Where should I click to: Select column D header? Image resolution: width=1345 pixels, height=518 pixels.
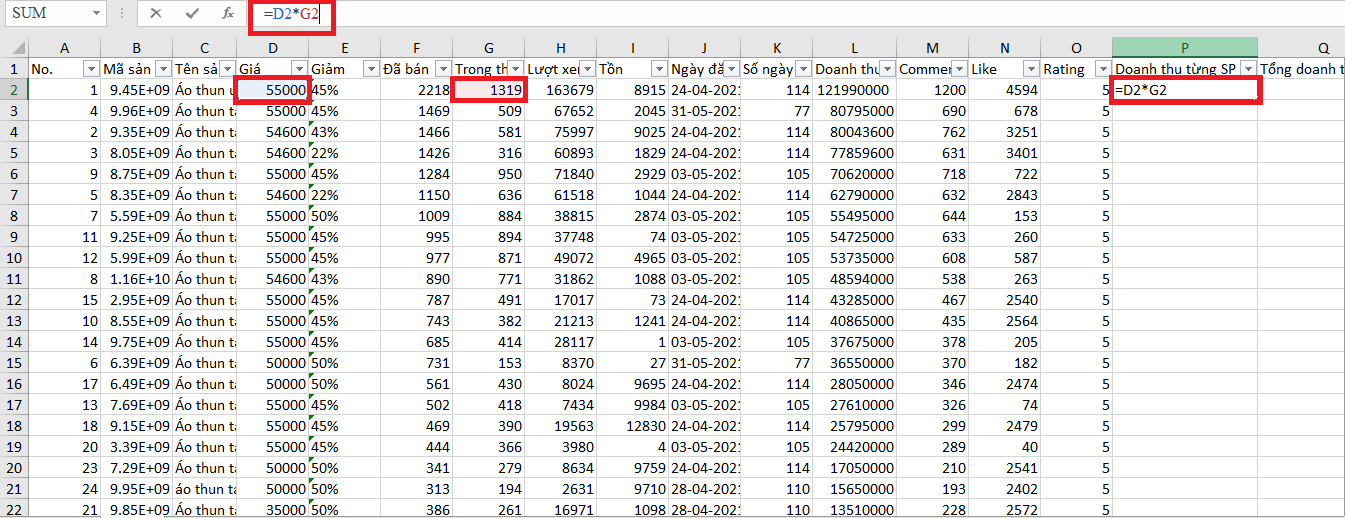[x=272, y=48]
